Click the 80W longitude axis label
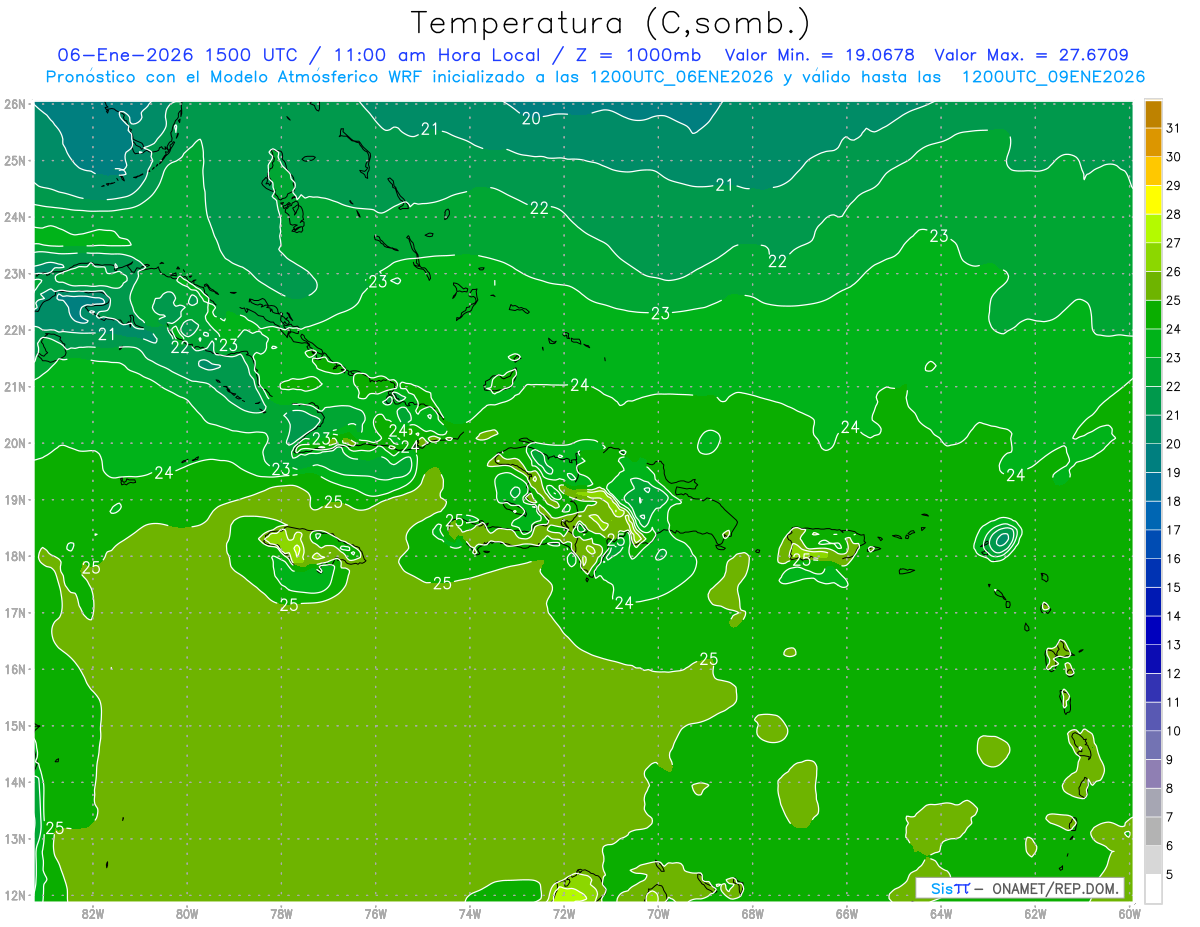The height and width of the screenshot is (927, 1200). [187, 913]
